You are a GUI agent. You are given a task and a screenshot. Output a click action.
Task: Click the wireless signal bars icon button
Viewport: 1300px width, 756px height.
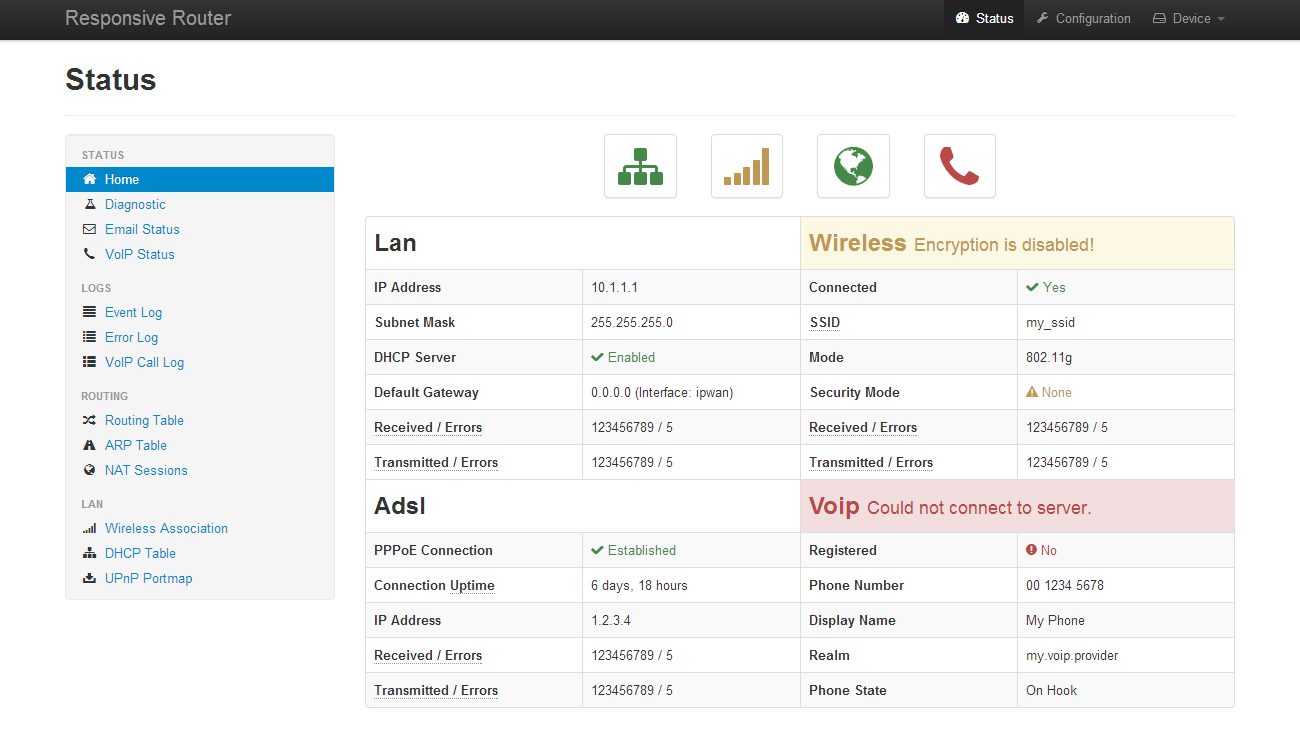click(746, 166)
